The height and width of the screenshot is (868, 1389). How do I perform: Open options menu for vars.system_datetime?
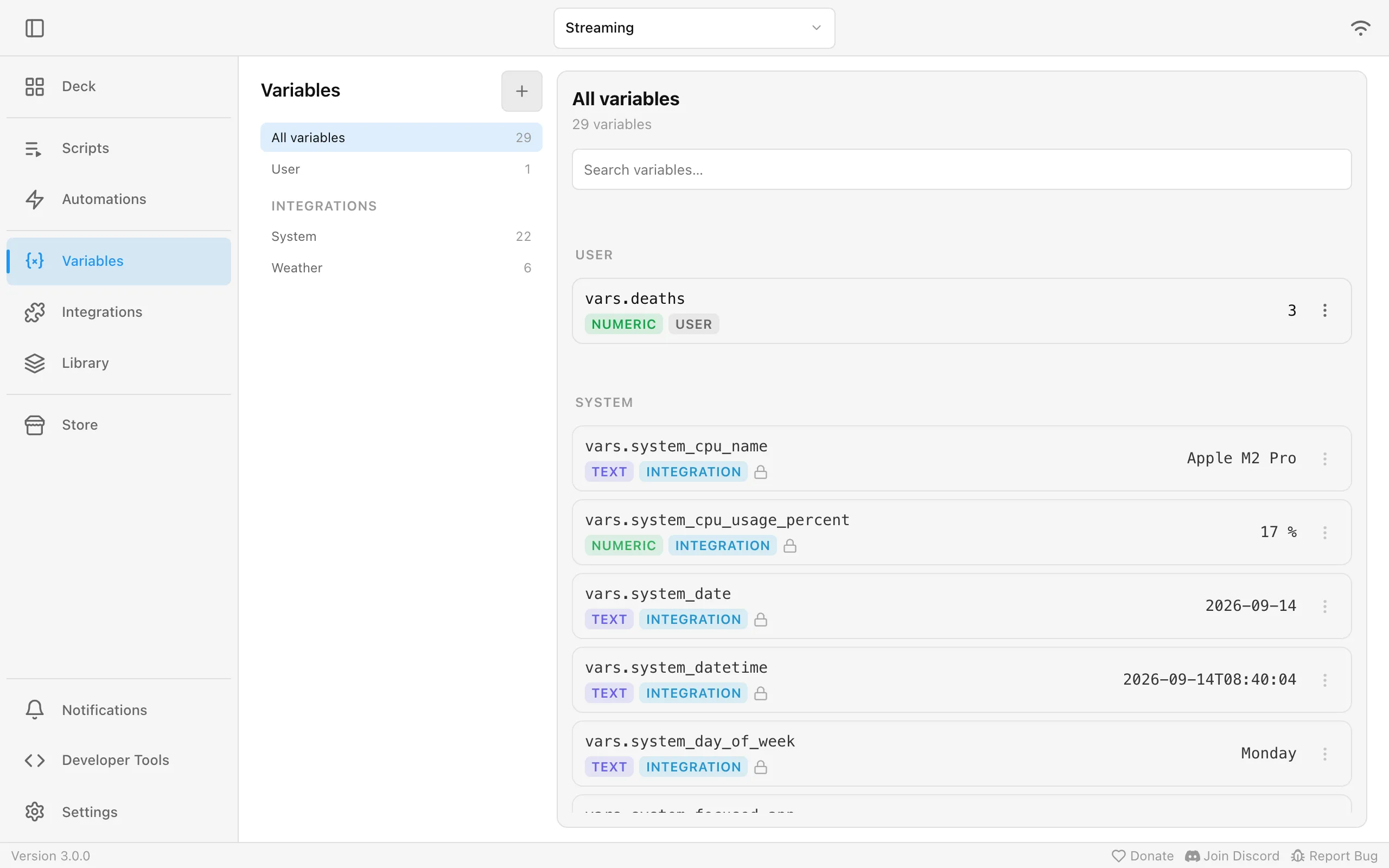pos(1325,680)
